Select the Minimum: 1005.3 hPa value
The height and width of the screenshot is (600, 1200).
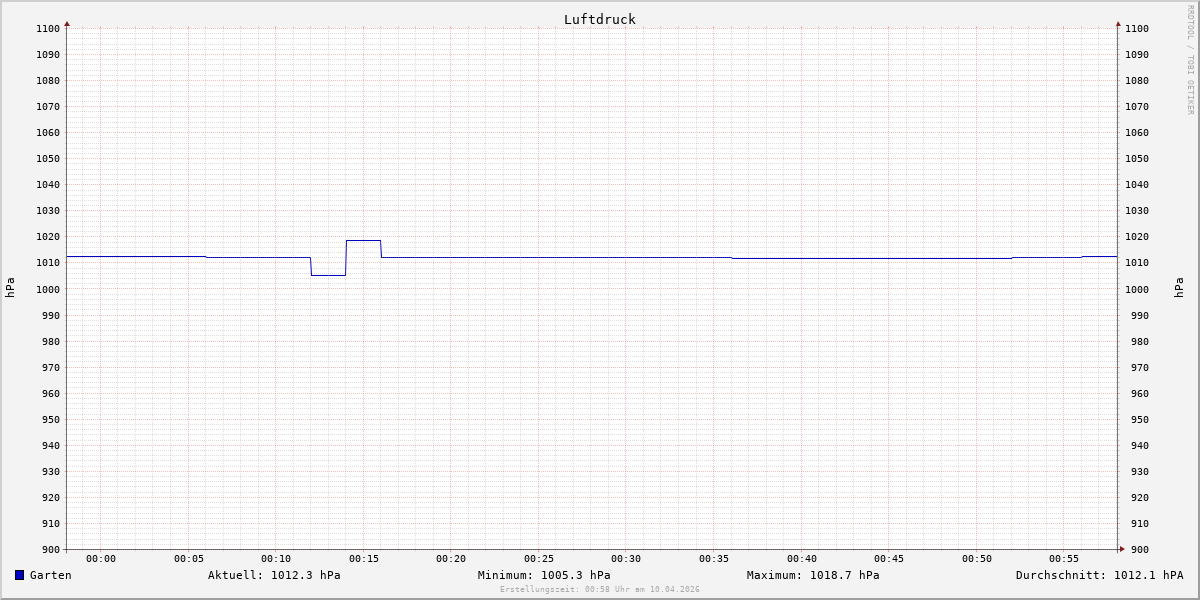[544, 575]
